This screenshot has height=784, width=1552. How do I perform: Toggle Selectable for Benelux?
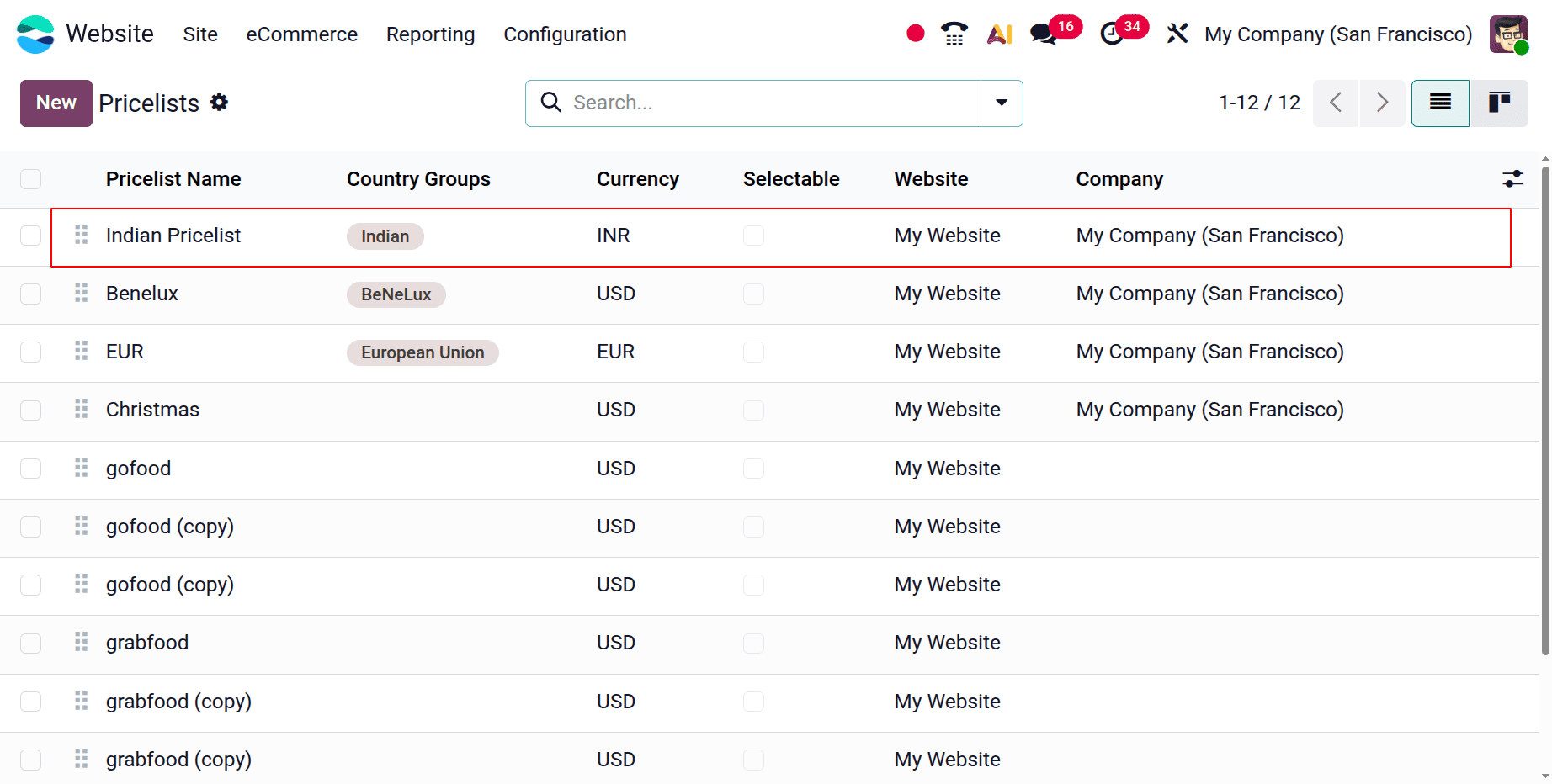tap(754, 294)
